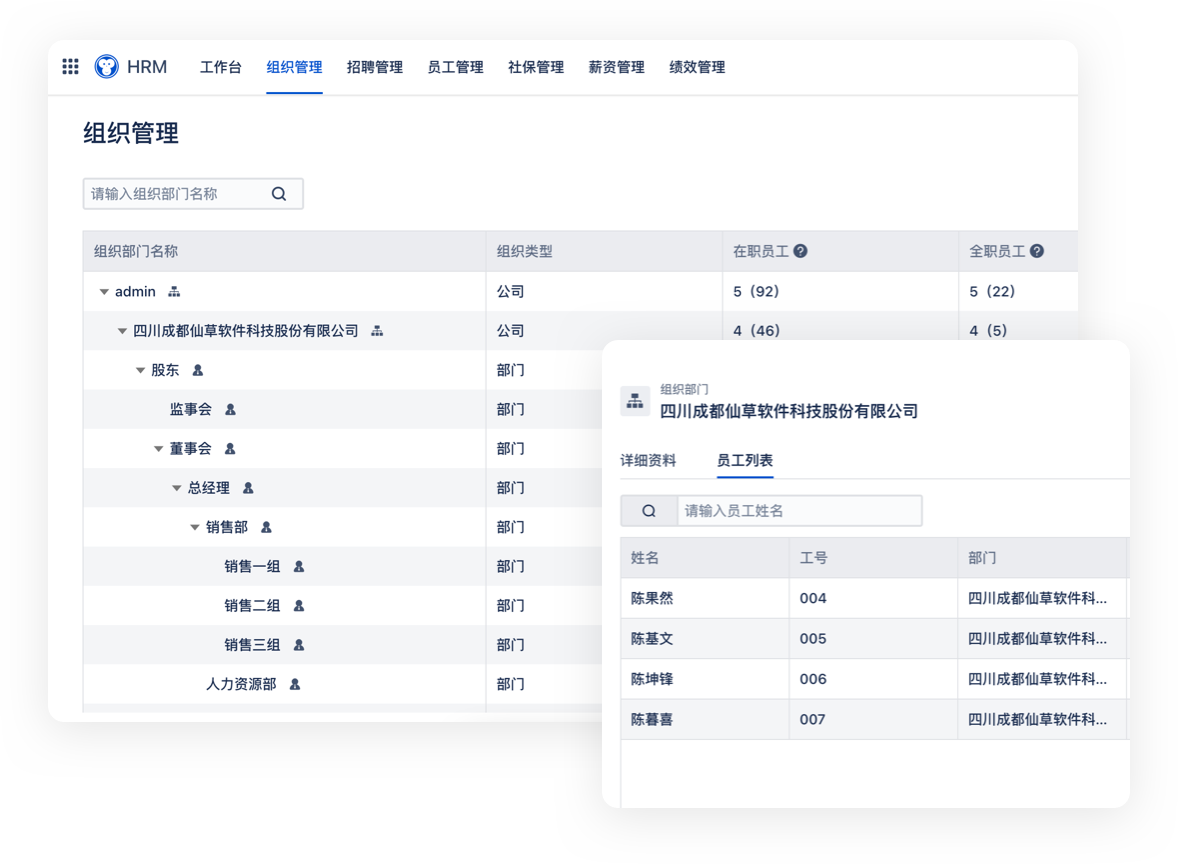Click the person icon next to 监事会
1178x864 pixels.
(x=230, y=410)
